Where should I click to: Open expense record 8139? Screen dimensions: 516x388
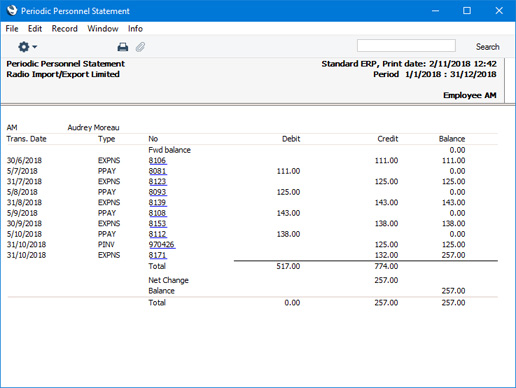click(x=157, y=203)
